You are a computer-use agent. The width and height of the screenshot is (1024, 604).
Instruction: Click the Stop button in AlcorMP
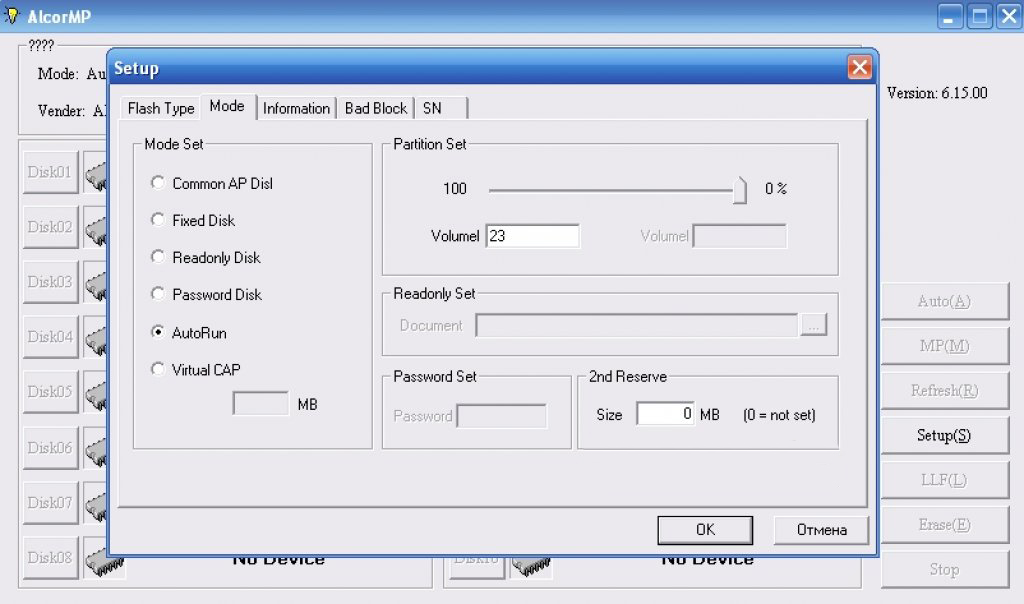point(944,569)
